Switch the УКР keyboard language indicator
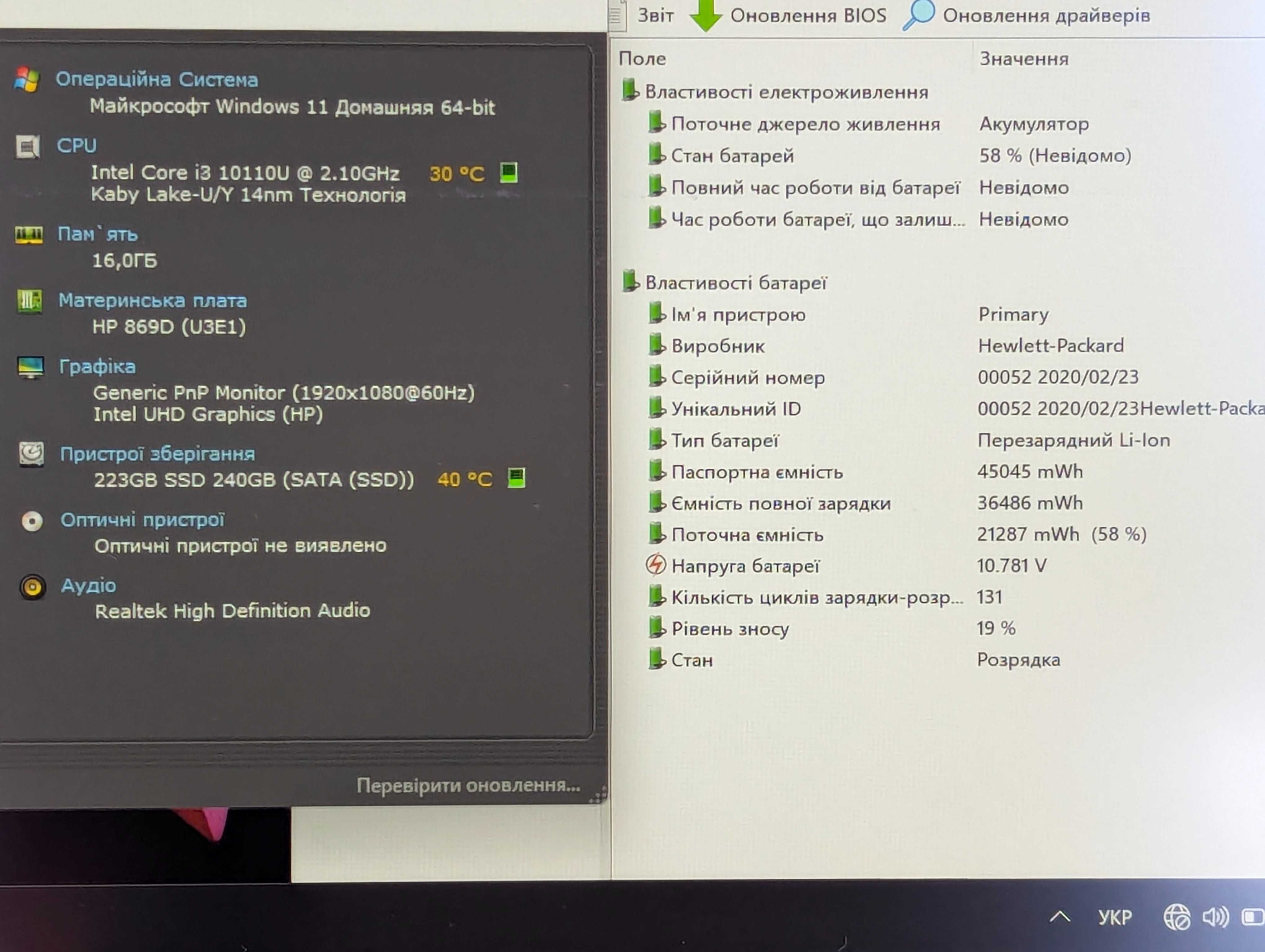 click(x=1115, y=918)
